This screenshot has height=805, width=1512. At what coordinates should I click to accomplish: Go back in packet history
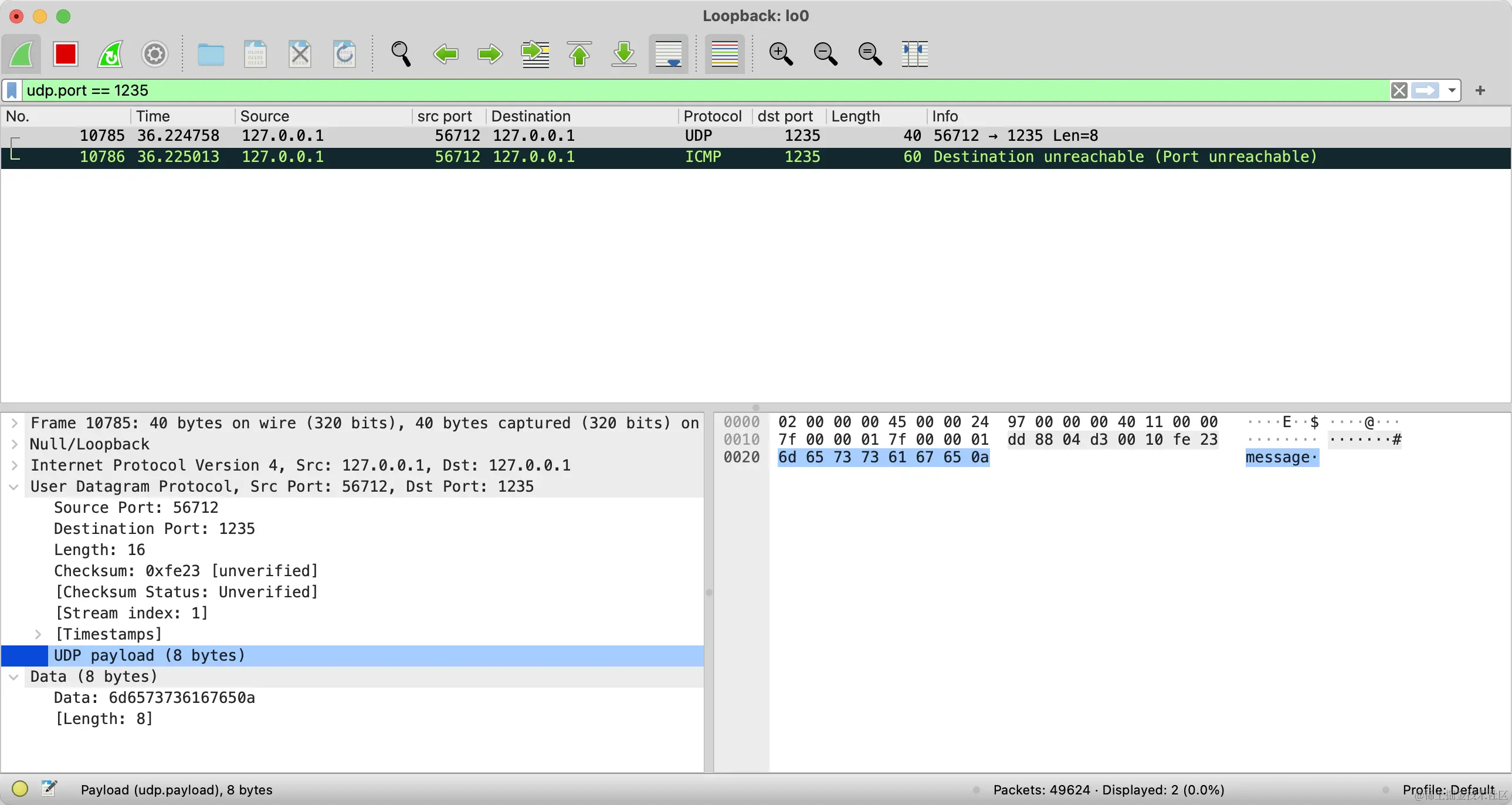pos(446,54)
